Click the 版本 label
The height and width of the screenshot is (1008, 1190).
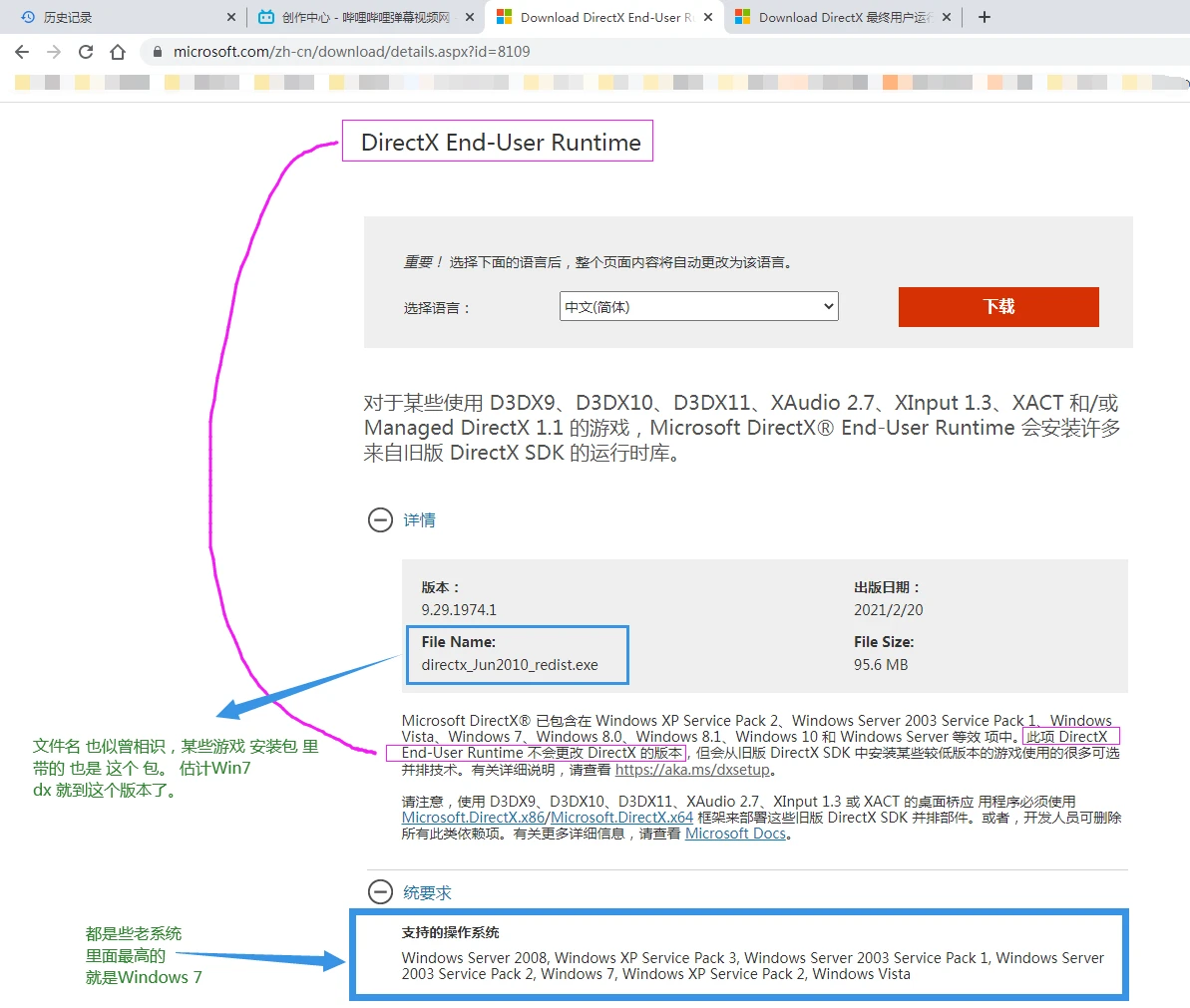440,587
